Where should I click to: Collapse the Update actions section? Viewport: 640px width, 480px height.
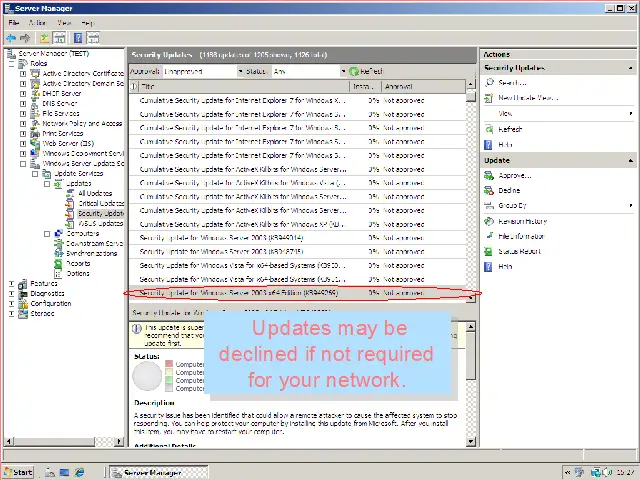pos(631,160)
